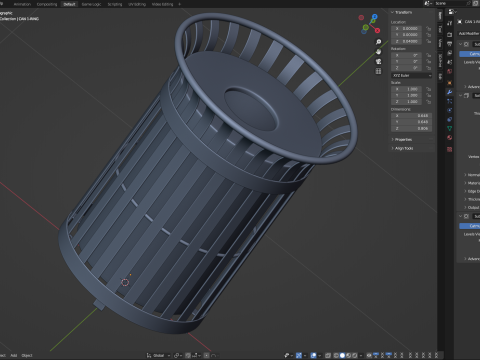
Task: Select Rendered viewport shading mode
Action: (355, 355)
